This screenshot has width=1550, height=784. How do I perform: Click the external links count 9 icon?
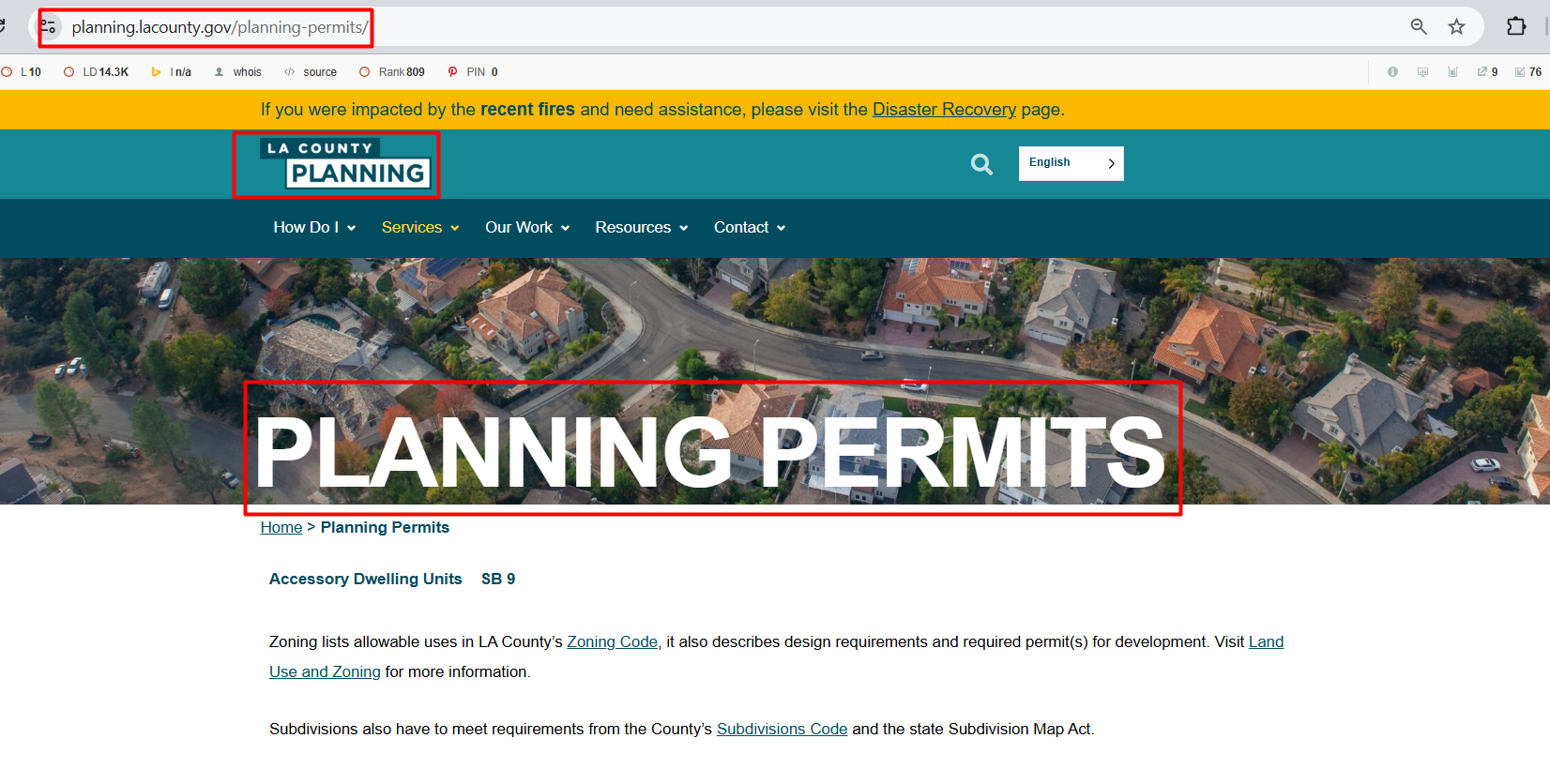(x=1487, y=72)
